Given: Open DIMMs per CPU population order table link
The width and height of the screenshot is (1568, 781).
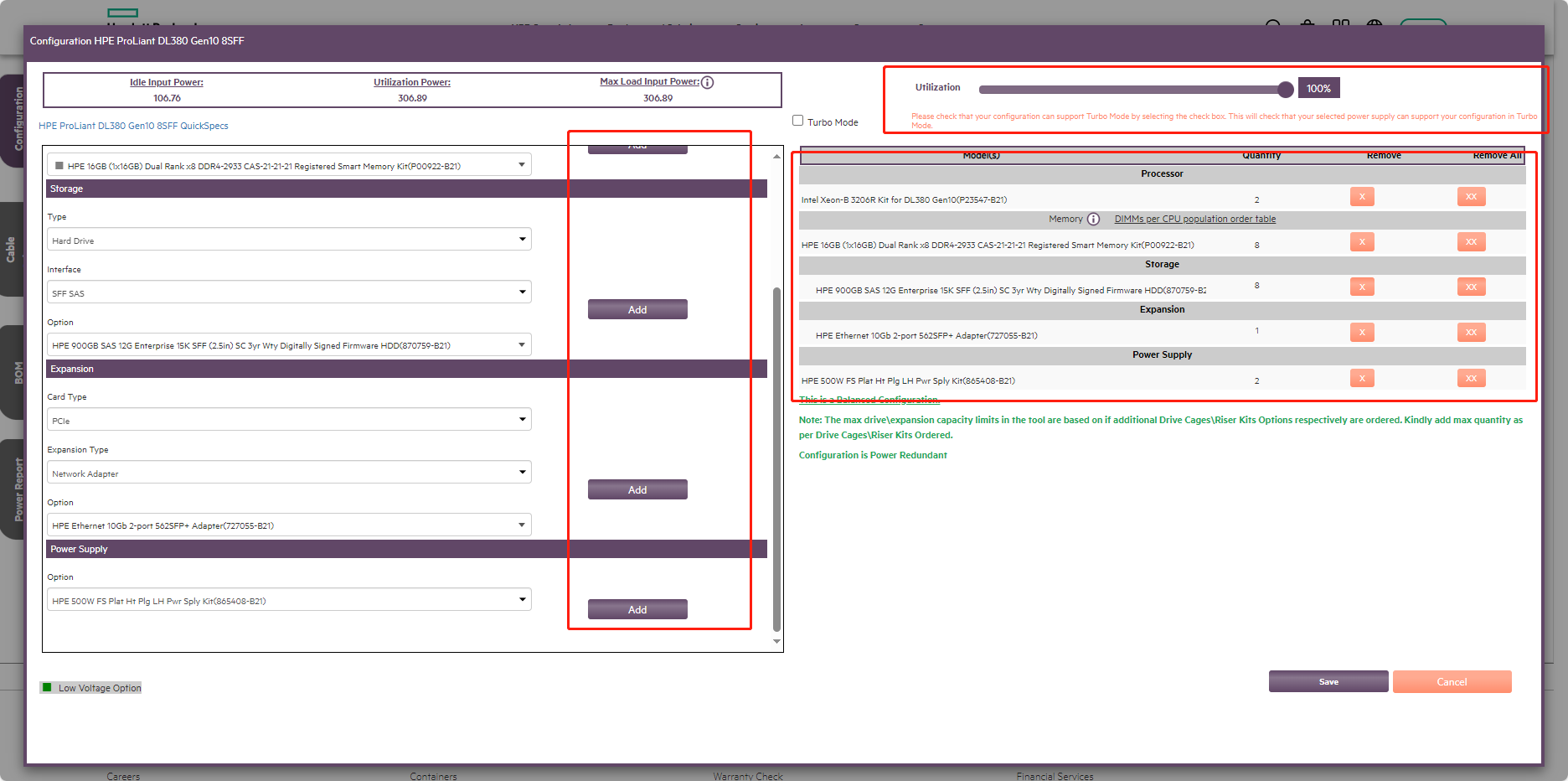Looking at the screenshot, I should click(x=1195, y=220).
